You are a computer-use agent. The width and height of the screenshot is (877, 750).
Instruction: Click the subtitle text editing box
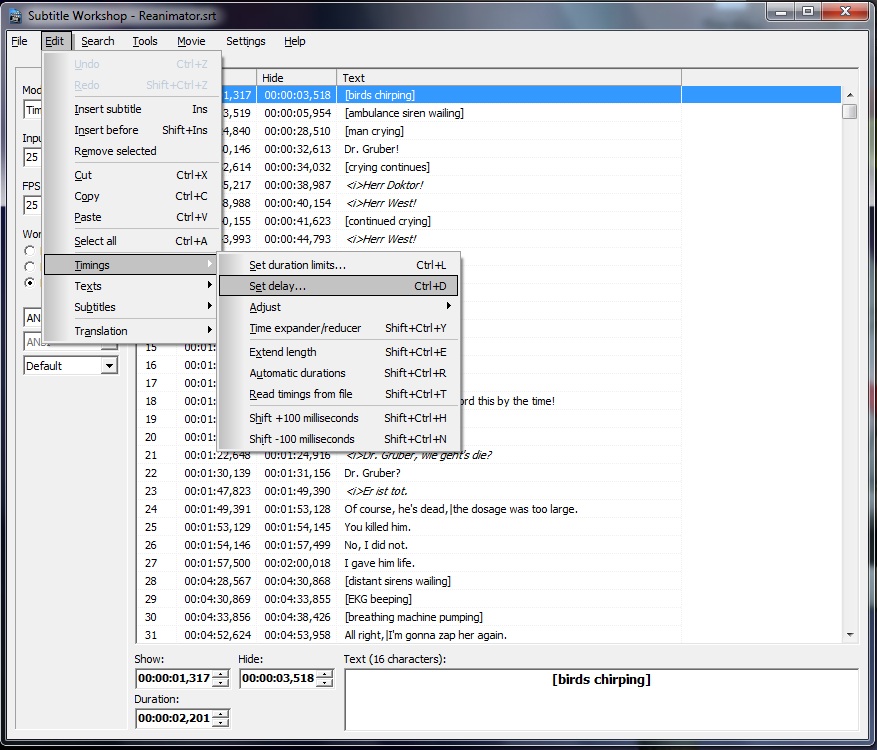pyautogui.click(x=601, y=700)
